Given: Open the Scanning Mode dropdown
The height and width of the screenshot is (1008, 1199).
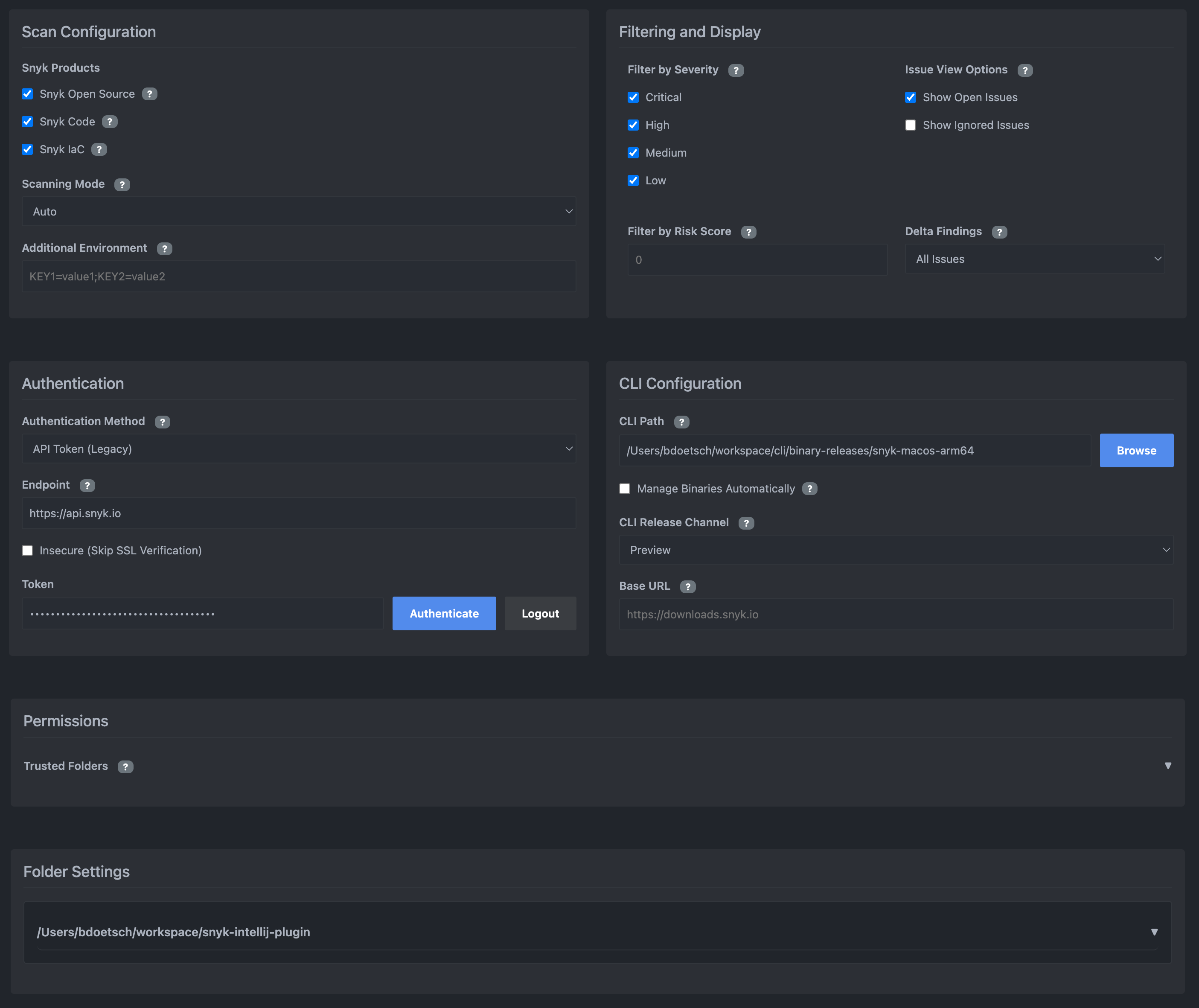Looking at the screenshot, I should (x=299, y=211).
